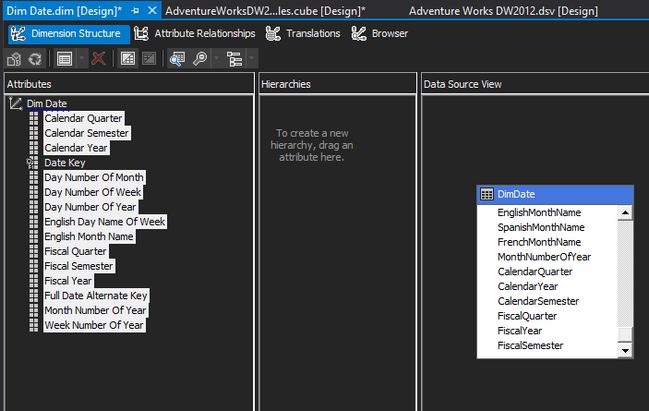Switch to the AdventureWorksDW2...les.cube [Design] tab
649x411 pixels.
[265, 11]
